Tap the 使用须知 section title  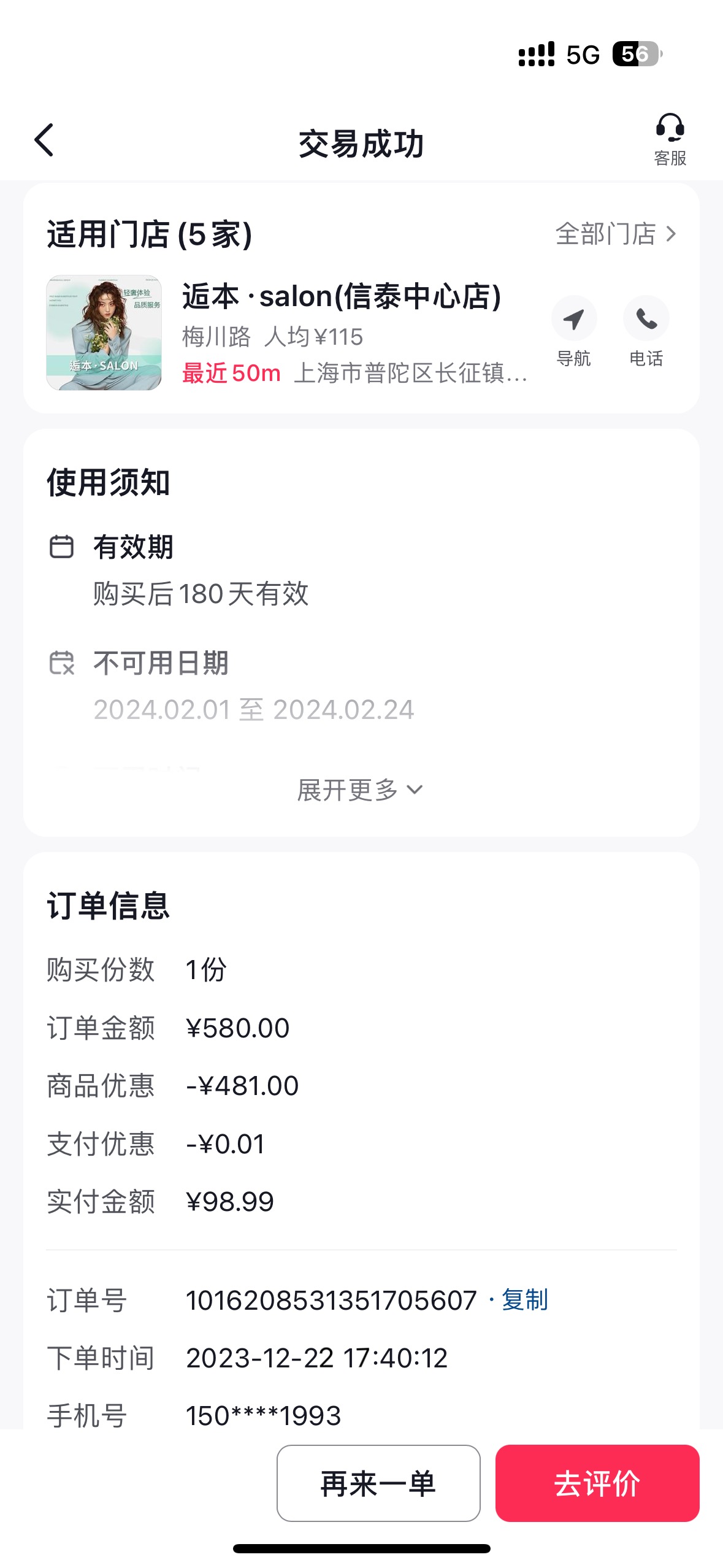[109, 482]
